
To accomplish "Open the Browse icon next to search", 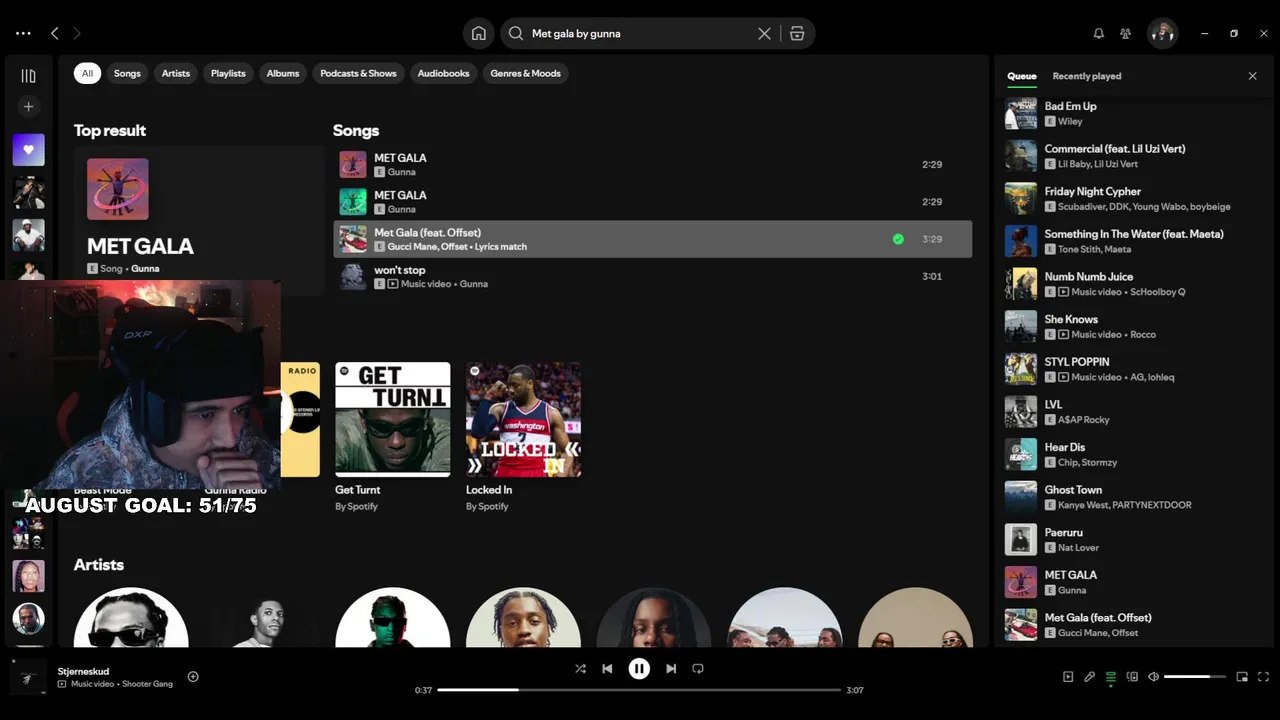I will (x=797, y=33).
